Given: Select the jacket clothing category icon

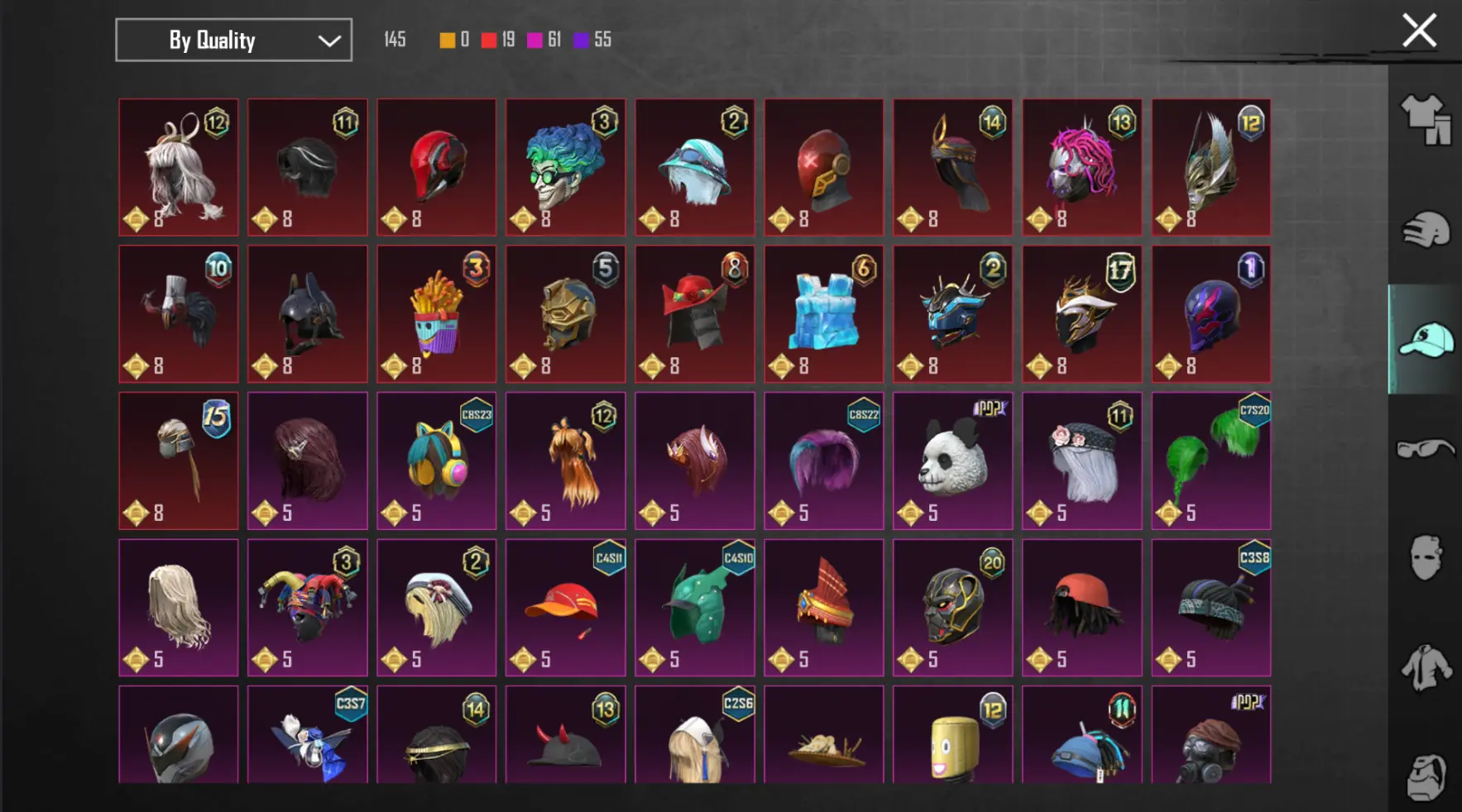Looking at the screenshot, I should pyautogui.click(x=1426, y=666).
